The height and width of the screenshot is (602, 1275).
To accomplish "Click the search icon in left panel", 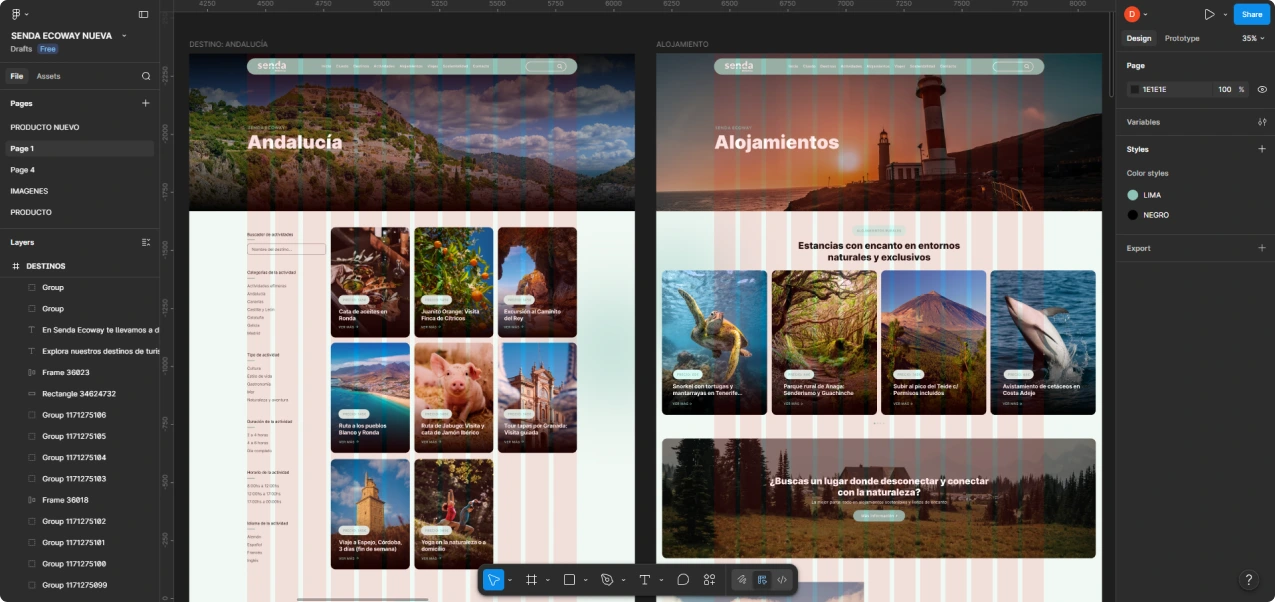I will (146, 76).
